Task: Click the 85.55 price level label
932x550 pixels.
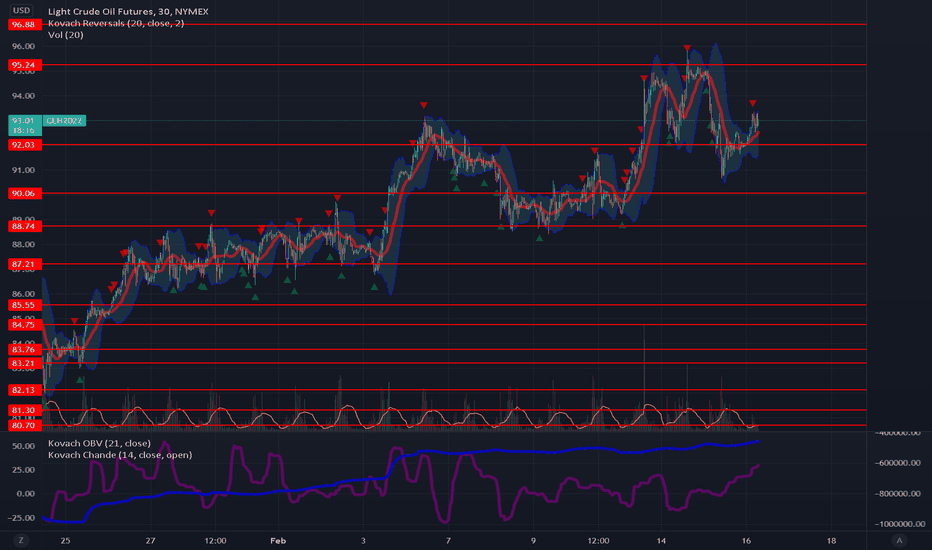Action: (24, 305)
